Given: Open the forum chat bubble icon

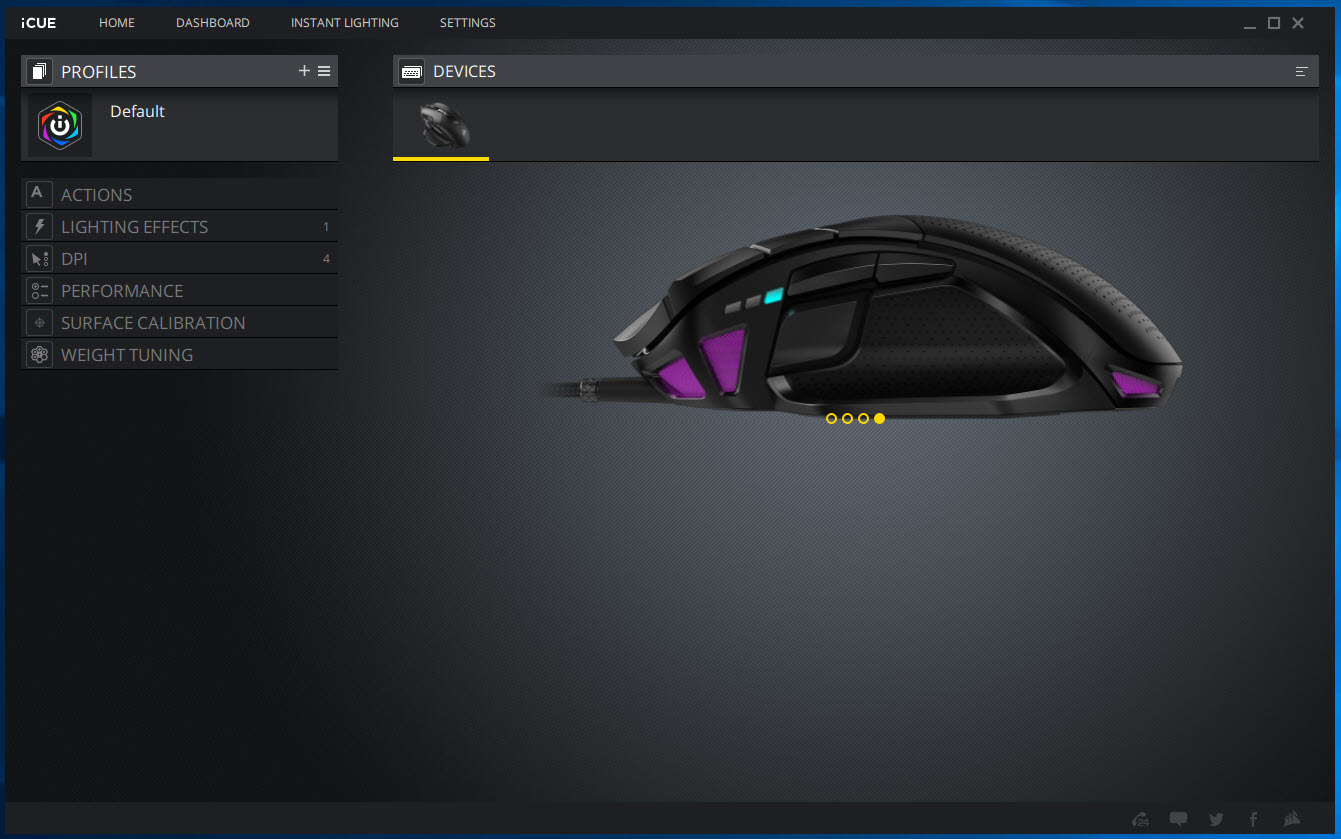Looking at the screenshot, I should point(1178,820).
